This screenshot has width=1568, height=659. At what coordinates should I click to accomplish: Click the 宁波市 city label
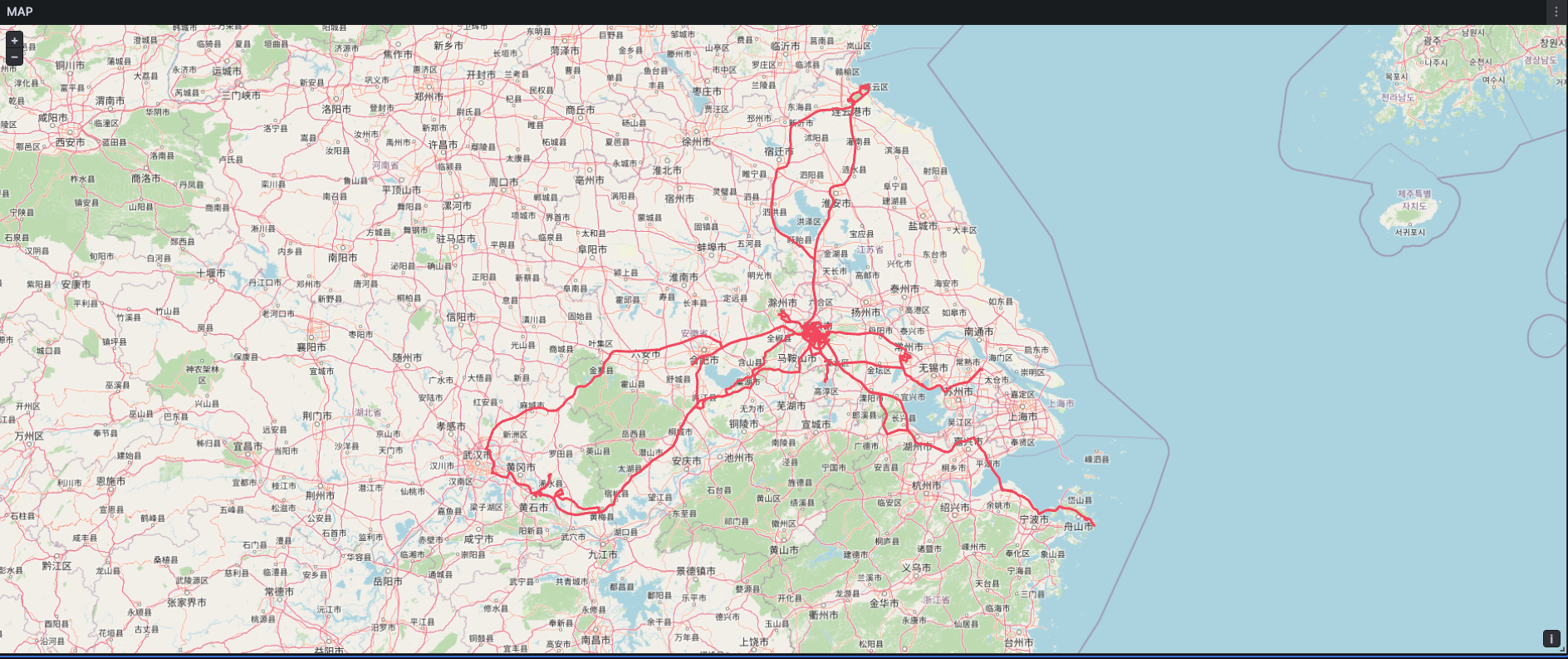point(1034,519)
